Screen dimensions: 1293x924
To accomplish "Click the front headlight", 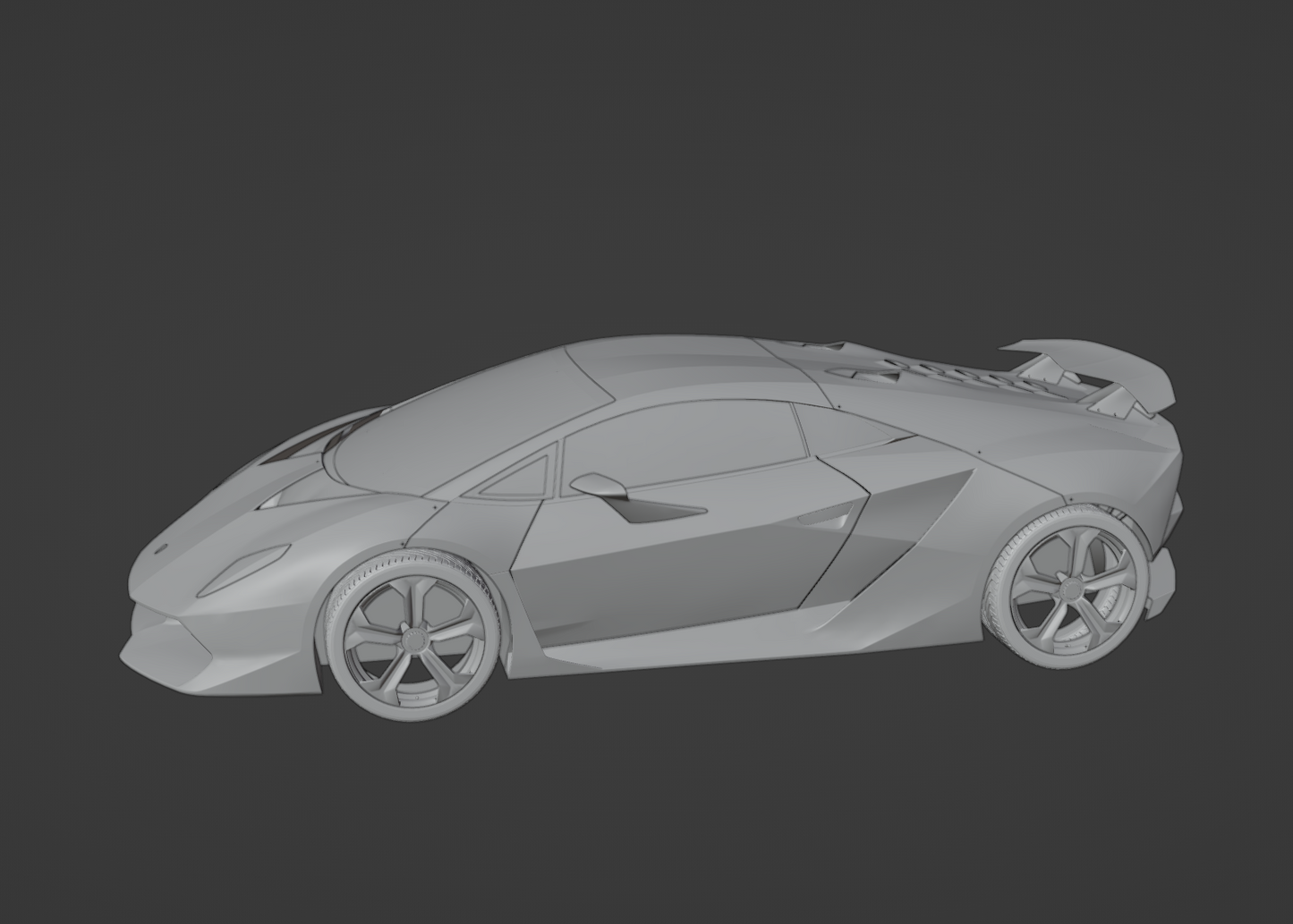I will click(242, 570).
